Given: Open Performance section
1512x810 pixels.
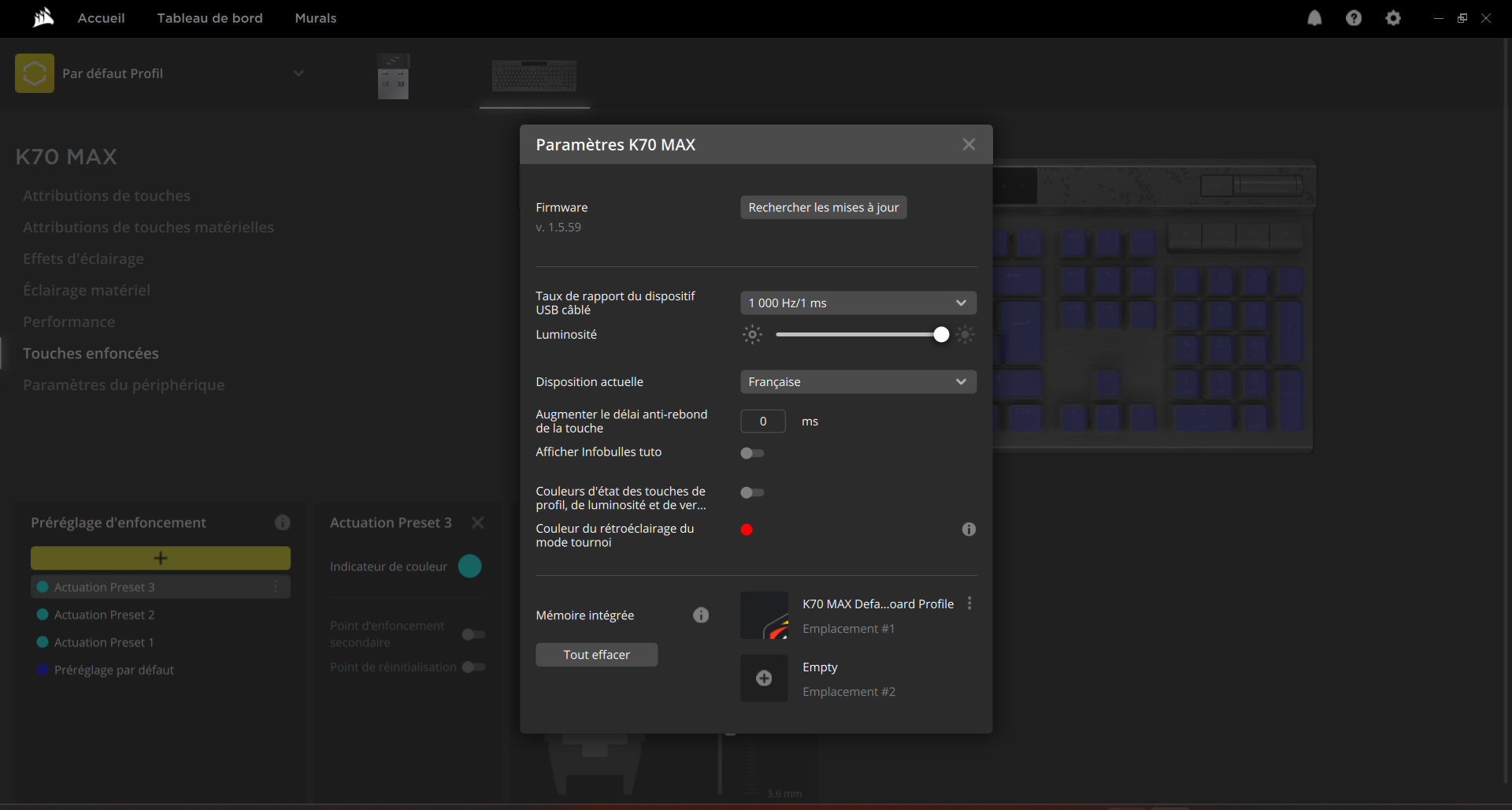Looking at the screenshot, I should point(69,321).
